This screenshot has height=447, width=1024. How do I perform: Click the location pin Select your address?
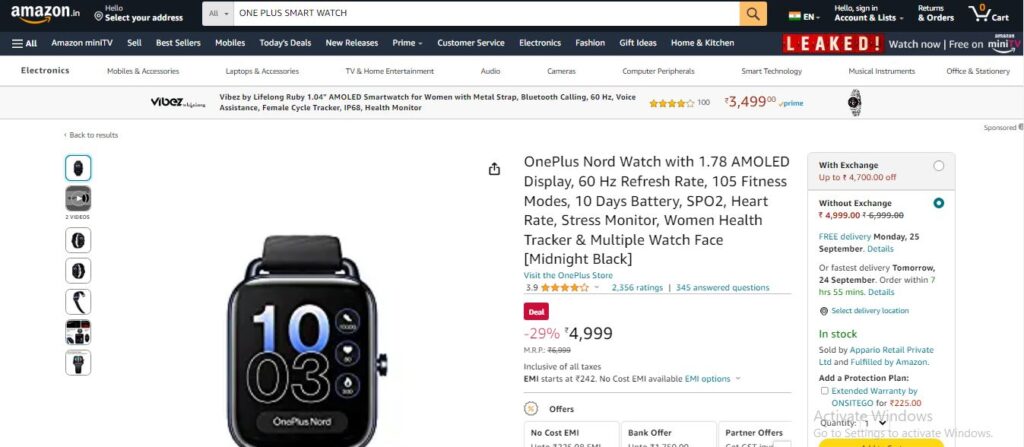(138, 13)
